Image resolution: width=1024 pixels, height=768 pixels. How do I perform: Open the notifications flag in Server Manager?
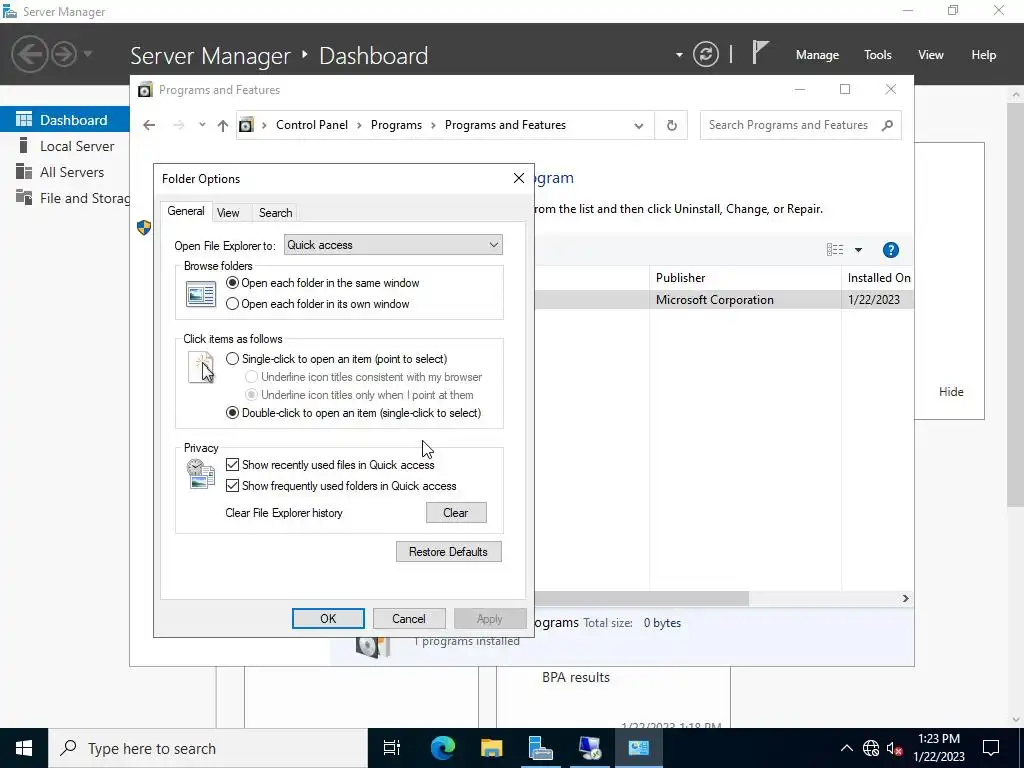pyautogui.click(x=760, y=52)
